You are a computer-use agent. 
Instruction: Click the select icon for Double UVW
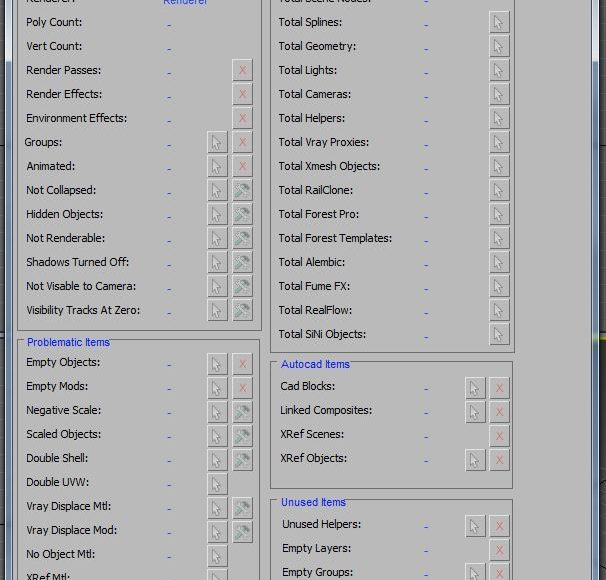217,484
